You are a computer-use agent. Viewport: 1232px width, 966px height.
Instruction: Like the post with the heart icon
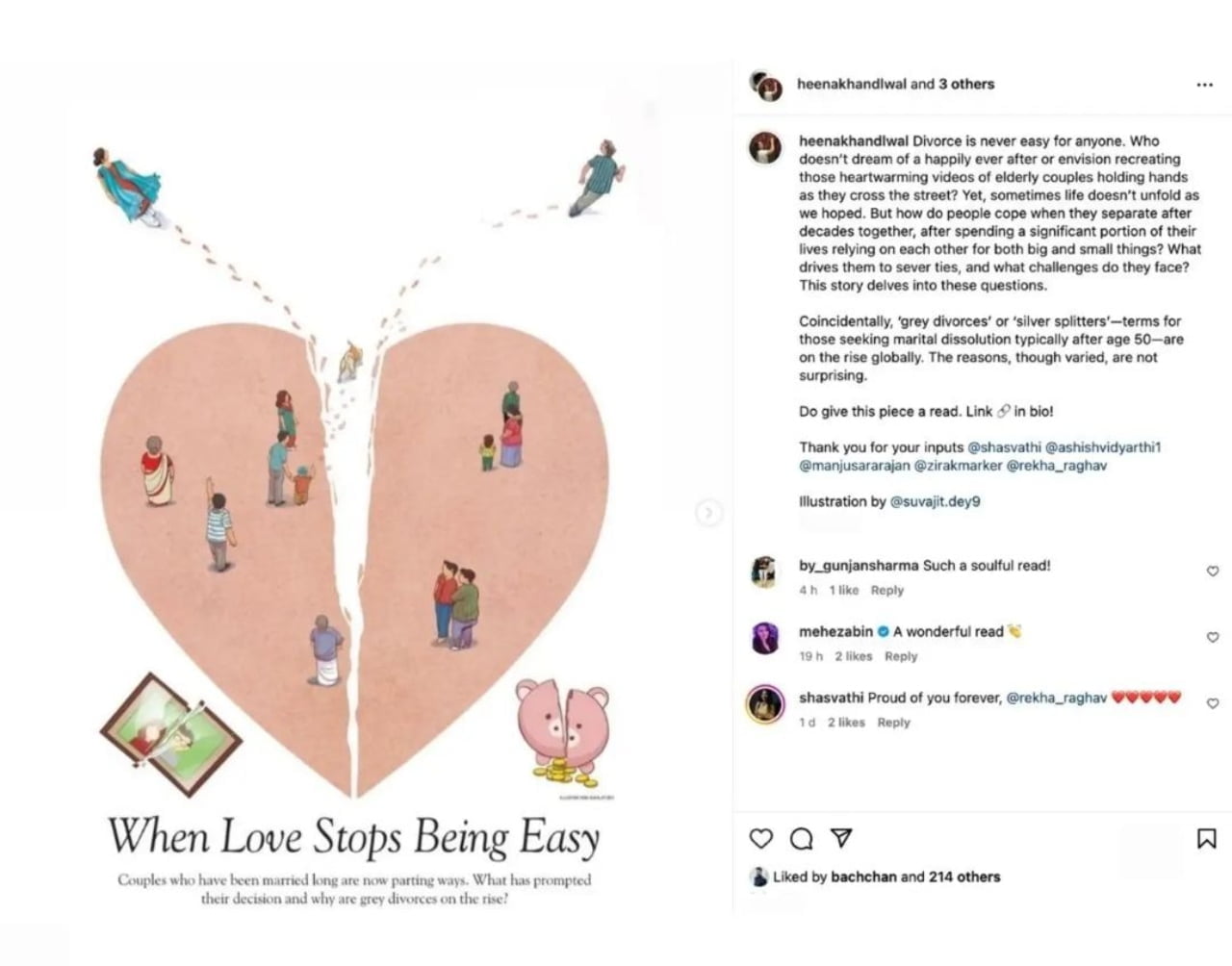[x=761, y=839]
